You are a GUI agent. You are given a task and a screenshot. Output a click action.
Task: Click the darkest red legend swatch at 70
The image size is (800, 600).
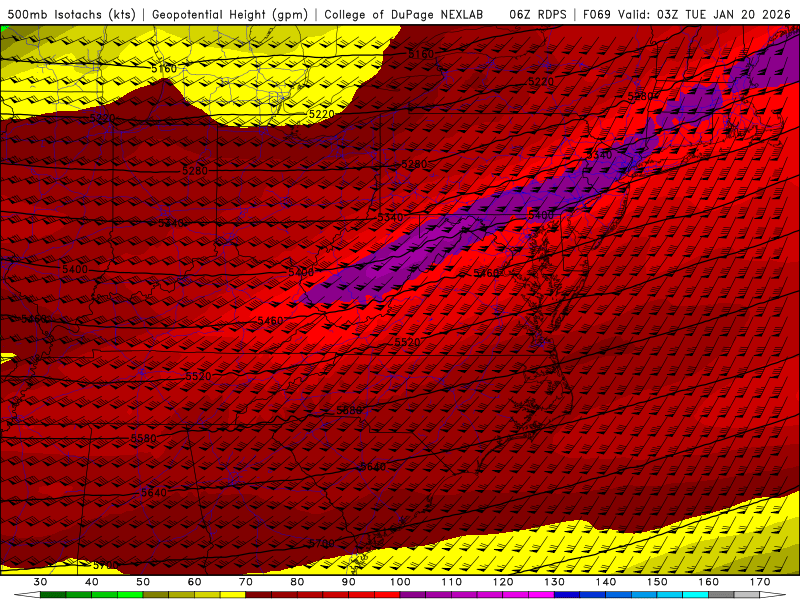[259, 595]
